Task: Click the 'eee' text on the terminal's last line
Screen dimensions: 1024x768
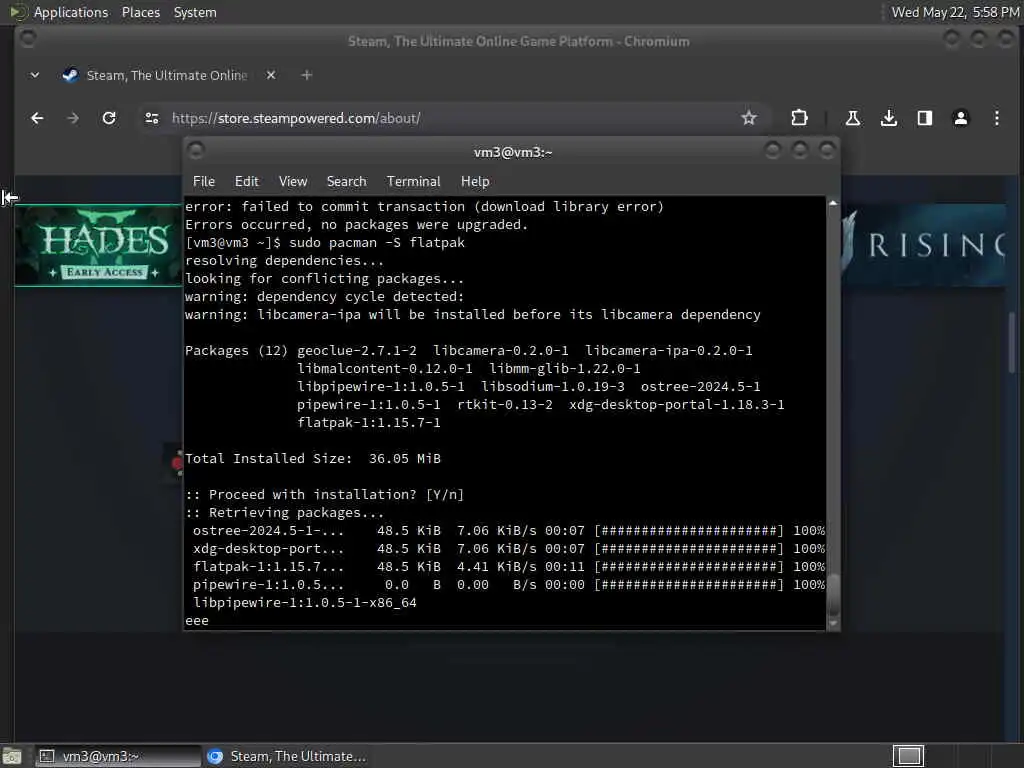Action: [x=197, y=620]
